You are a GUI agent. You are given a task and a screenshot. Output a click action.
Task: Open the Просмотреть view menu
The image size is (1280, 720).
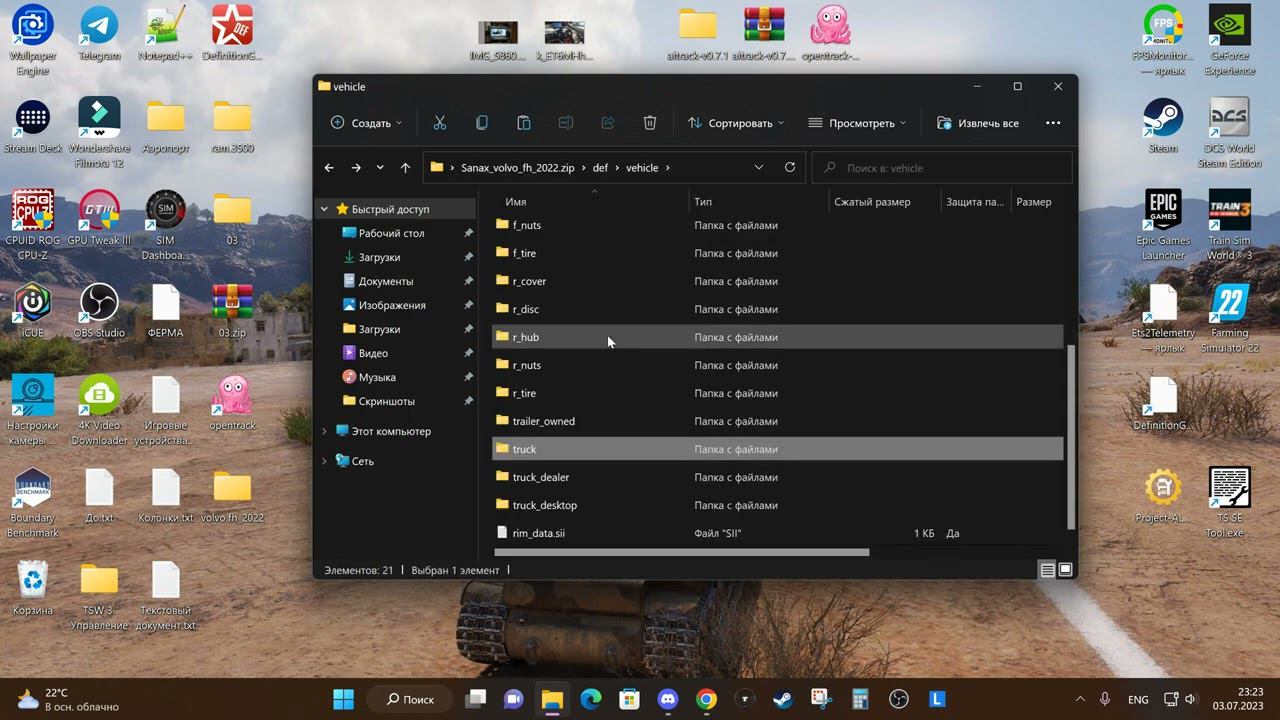pyautogui.click(x=857, y=123)
